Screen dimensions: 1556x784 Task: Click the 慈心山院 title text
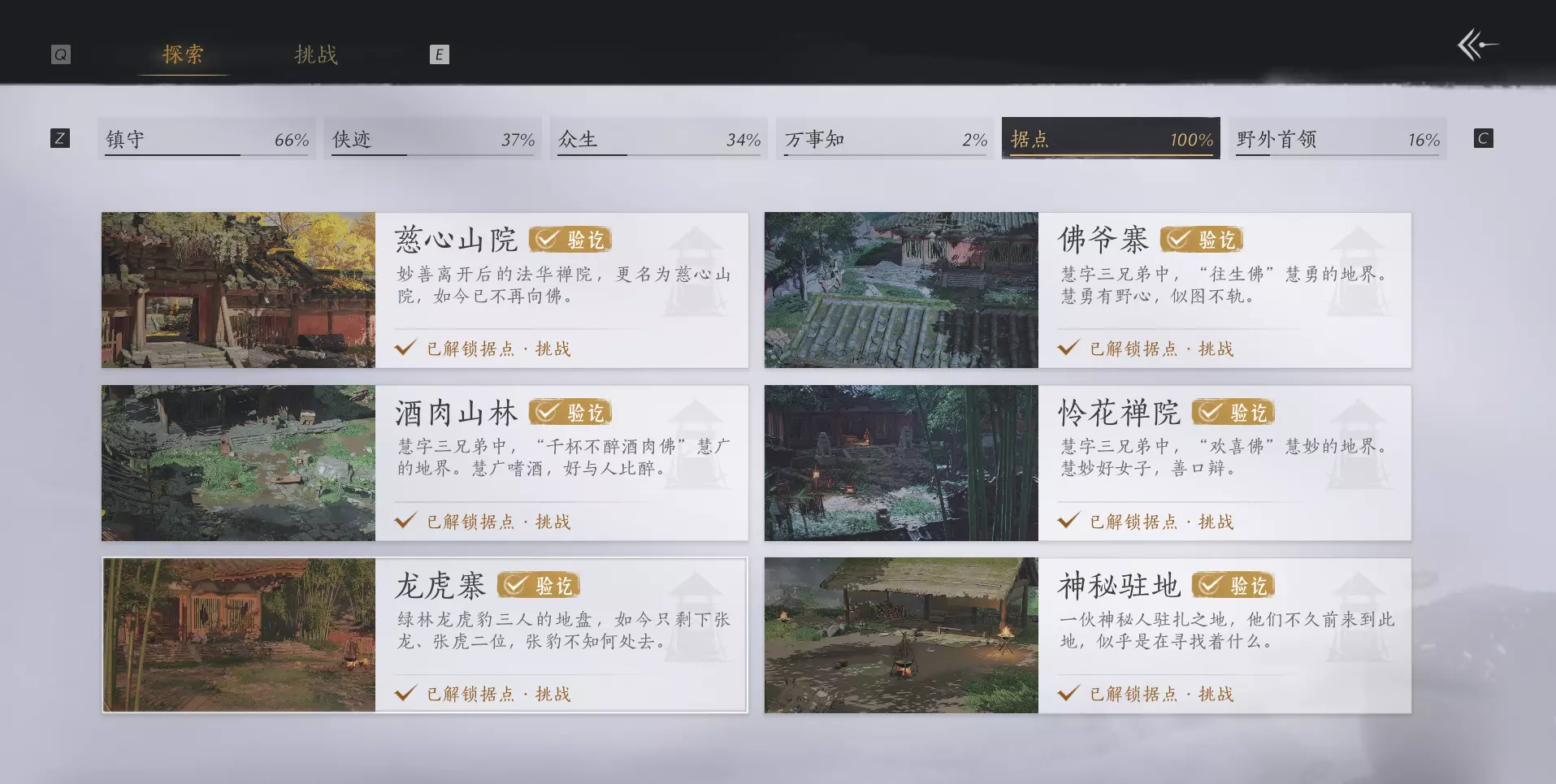tap(457, 240)
